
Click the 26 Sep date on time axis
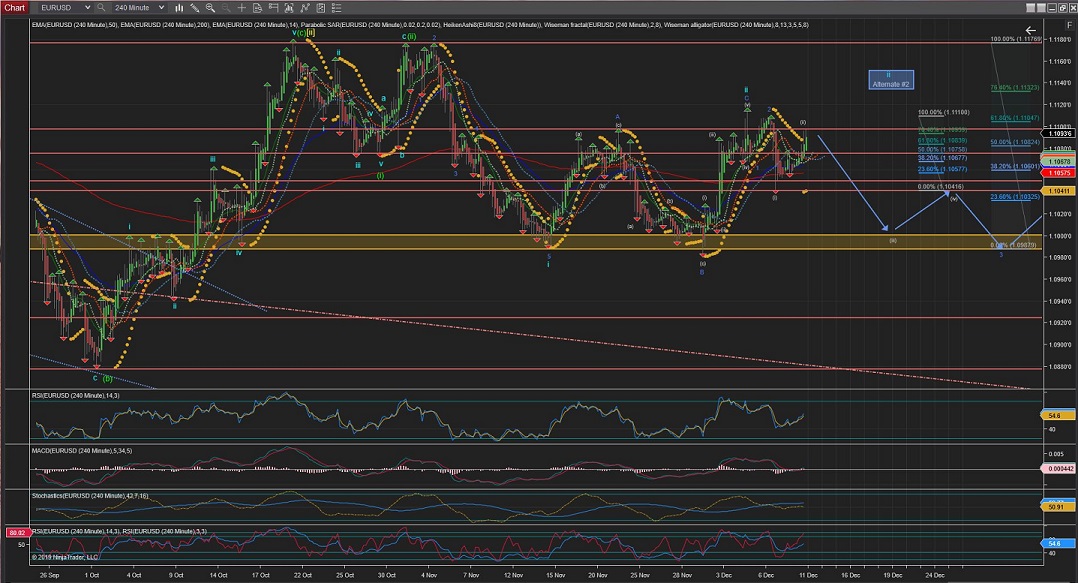(x=50, y=575)
